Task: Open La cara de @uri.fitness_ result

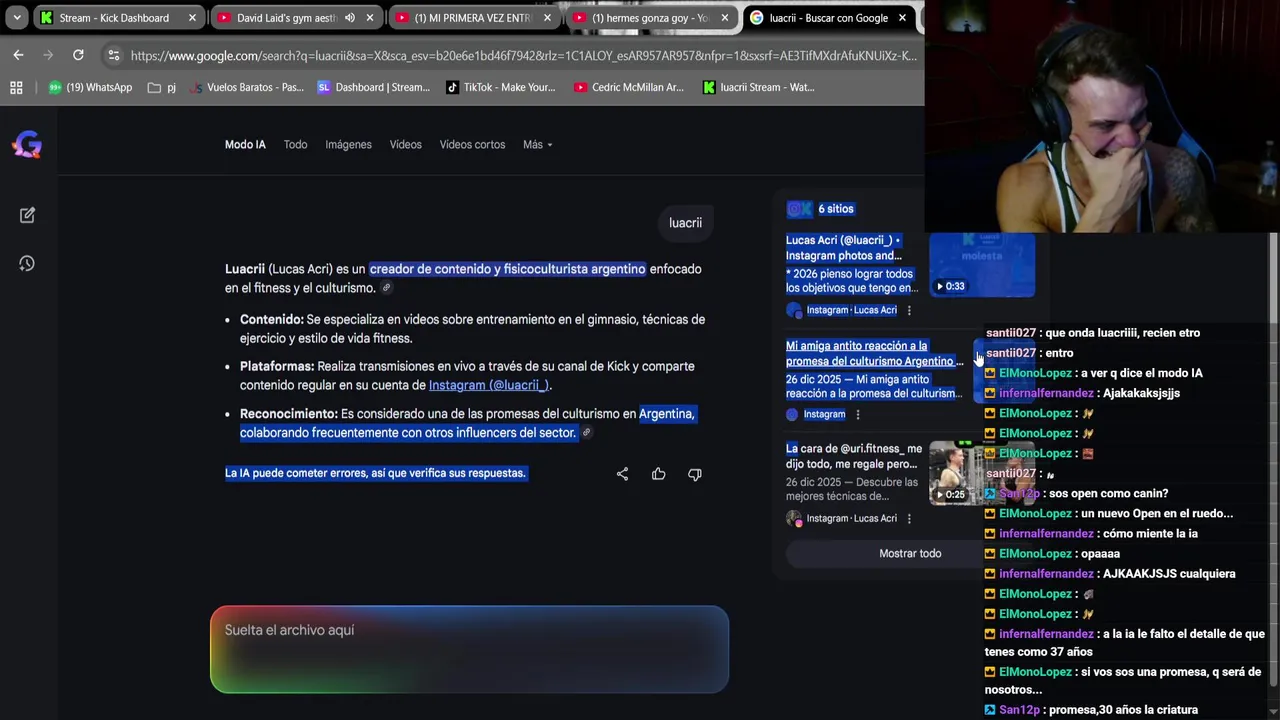Action: click(x=854, y=457)
